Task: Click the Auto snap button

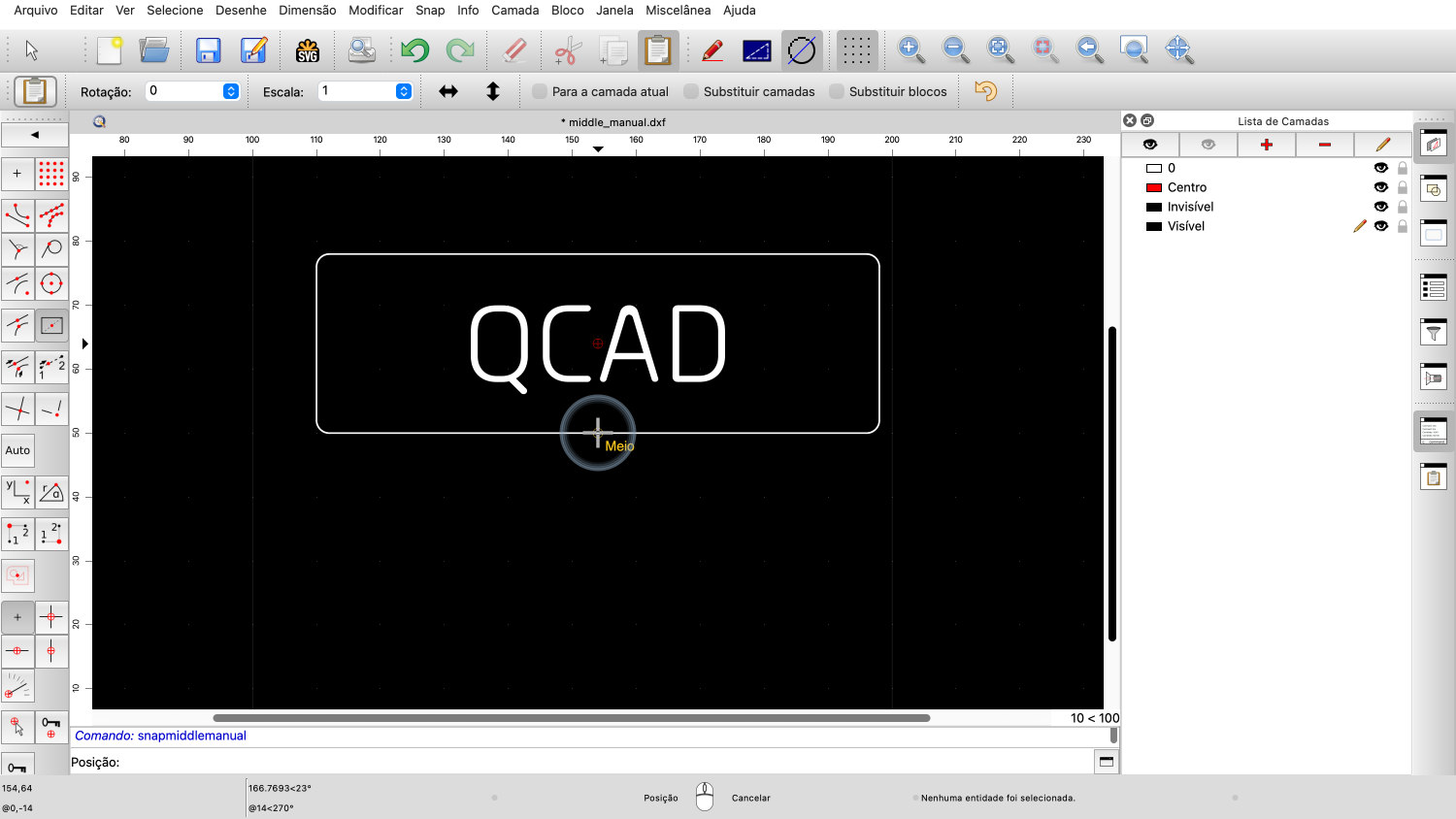Action: coord(17,450)
